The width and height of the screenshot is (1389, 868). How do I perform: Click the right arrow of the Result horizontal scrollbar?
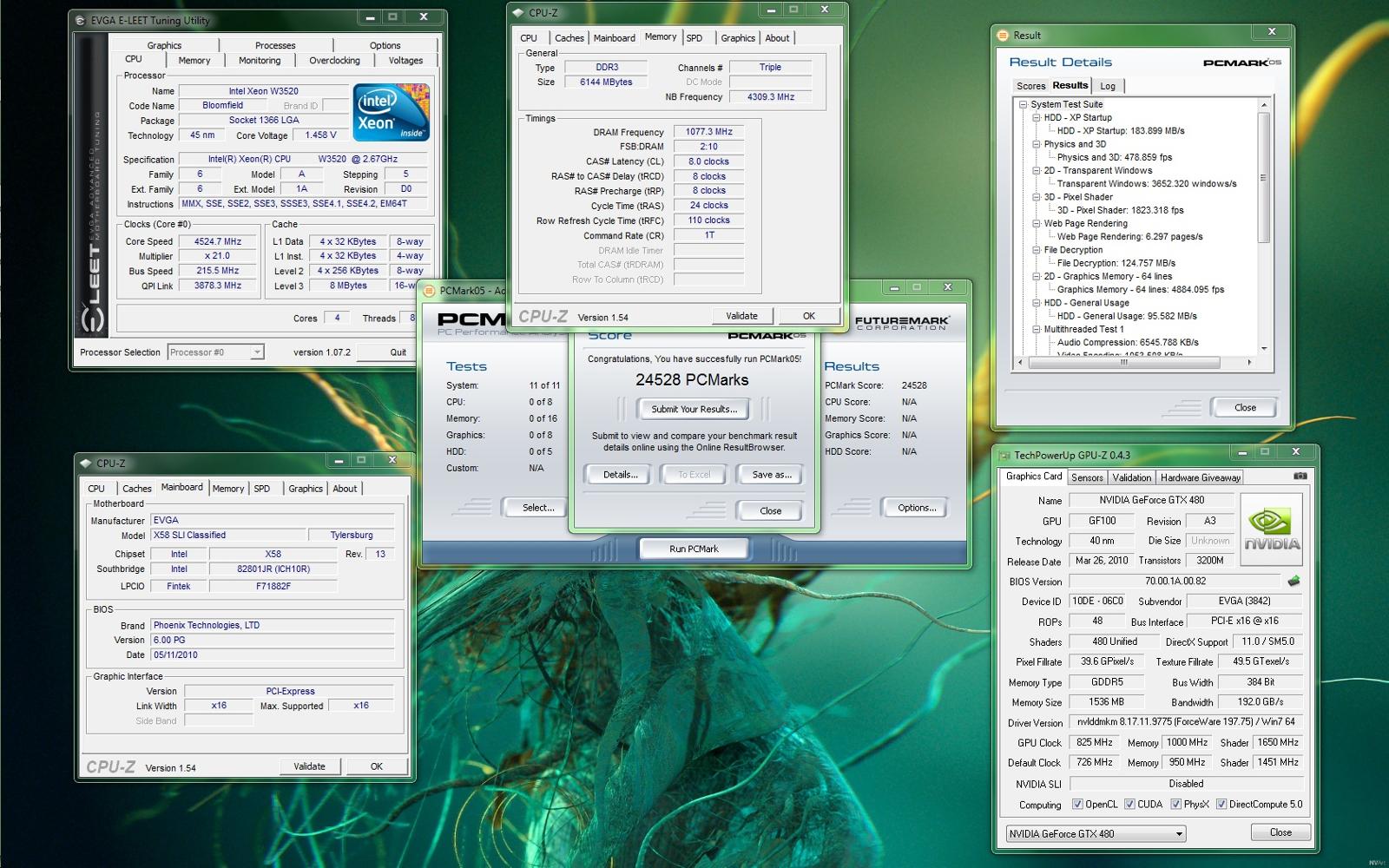pyautogui.click(x=1249, y=363)
